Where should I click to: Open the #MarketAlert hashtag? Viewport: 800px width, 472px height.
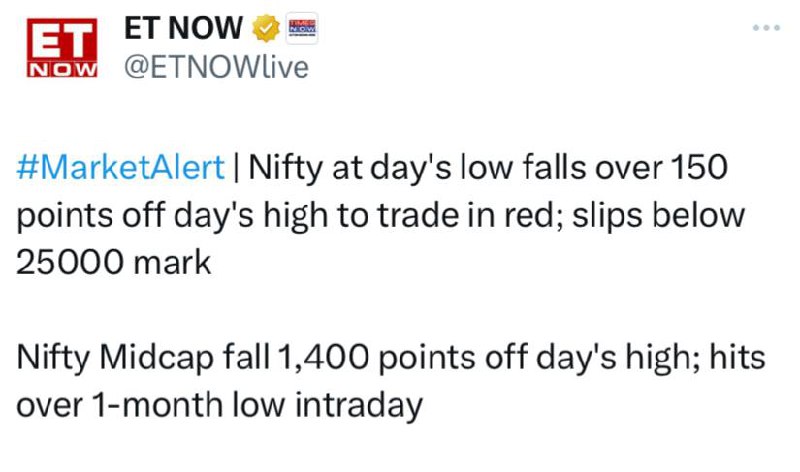pyautogui.click(x=120, y=167)
